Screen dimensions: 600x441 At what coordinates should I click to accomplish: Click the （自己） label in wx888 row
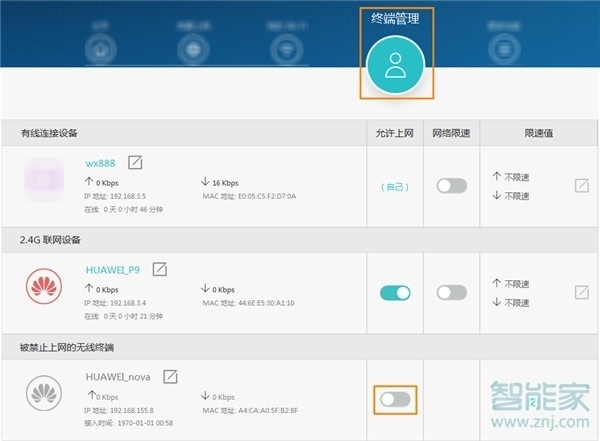point(395,187)
